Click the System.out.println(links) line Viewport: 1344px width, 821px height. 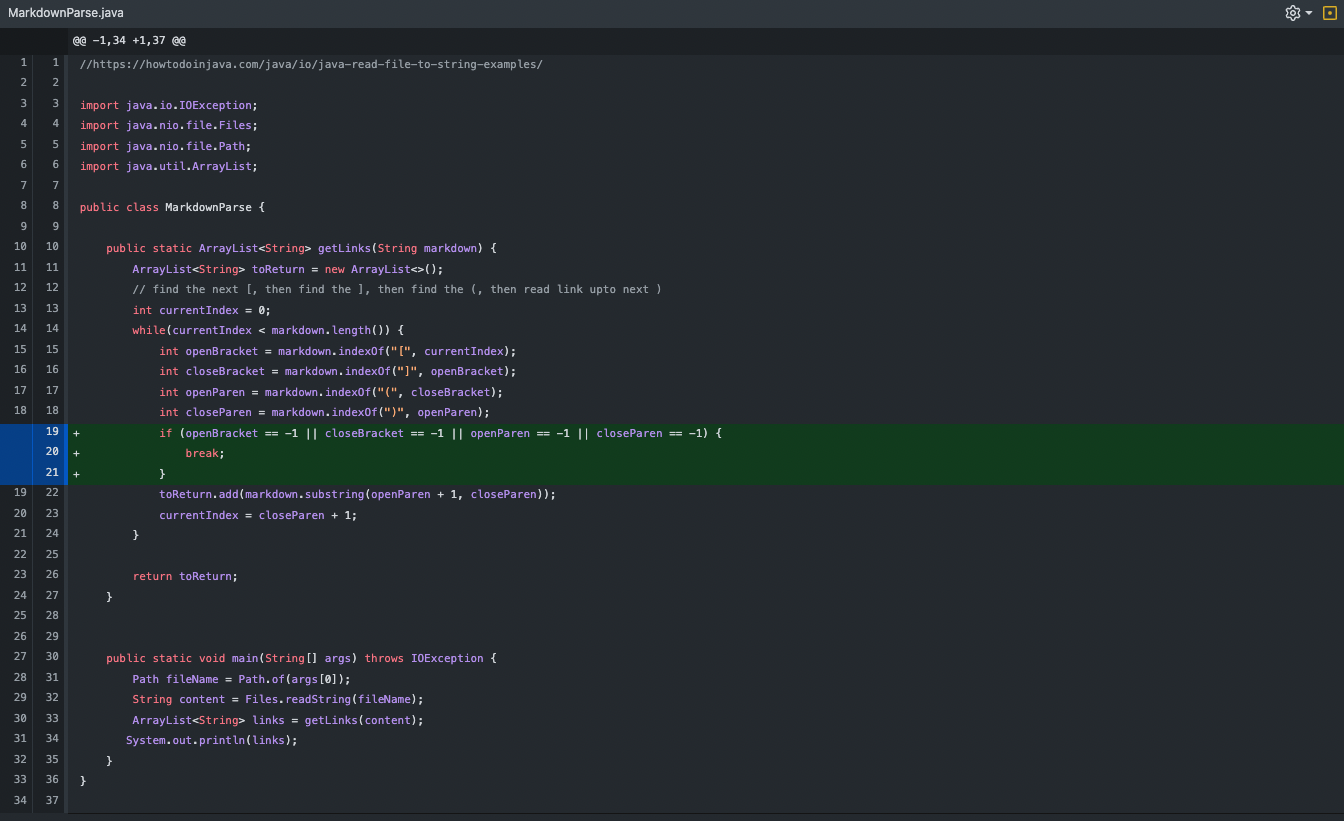point(212,740)
